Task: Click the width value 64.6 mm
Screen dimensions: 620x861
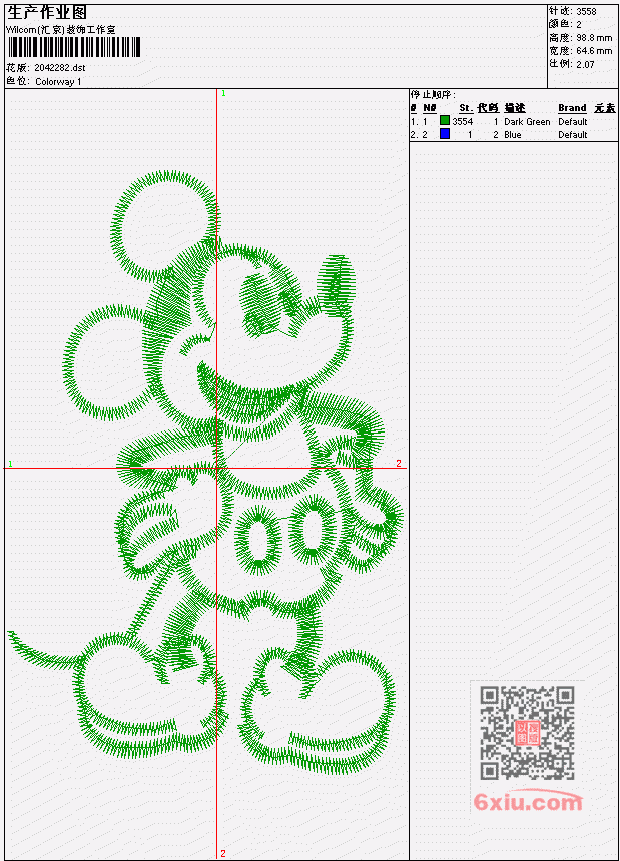Action: click(x=594, y=51)
